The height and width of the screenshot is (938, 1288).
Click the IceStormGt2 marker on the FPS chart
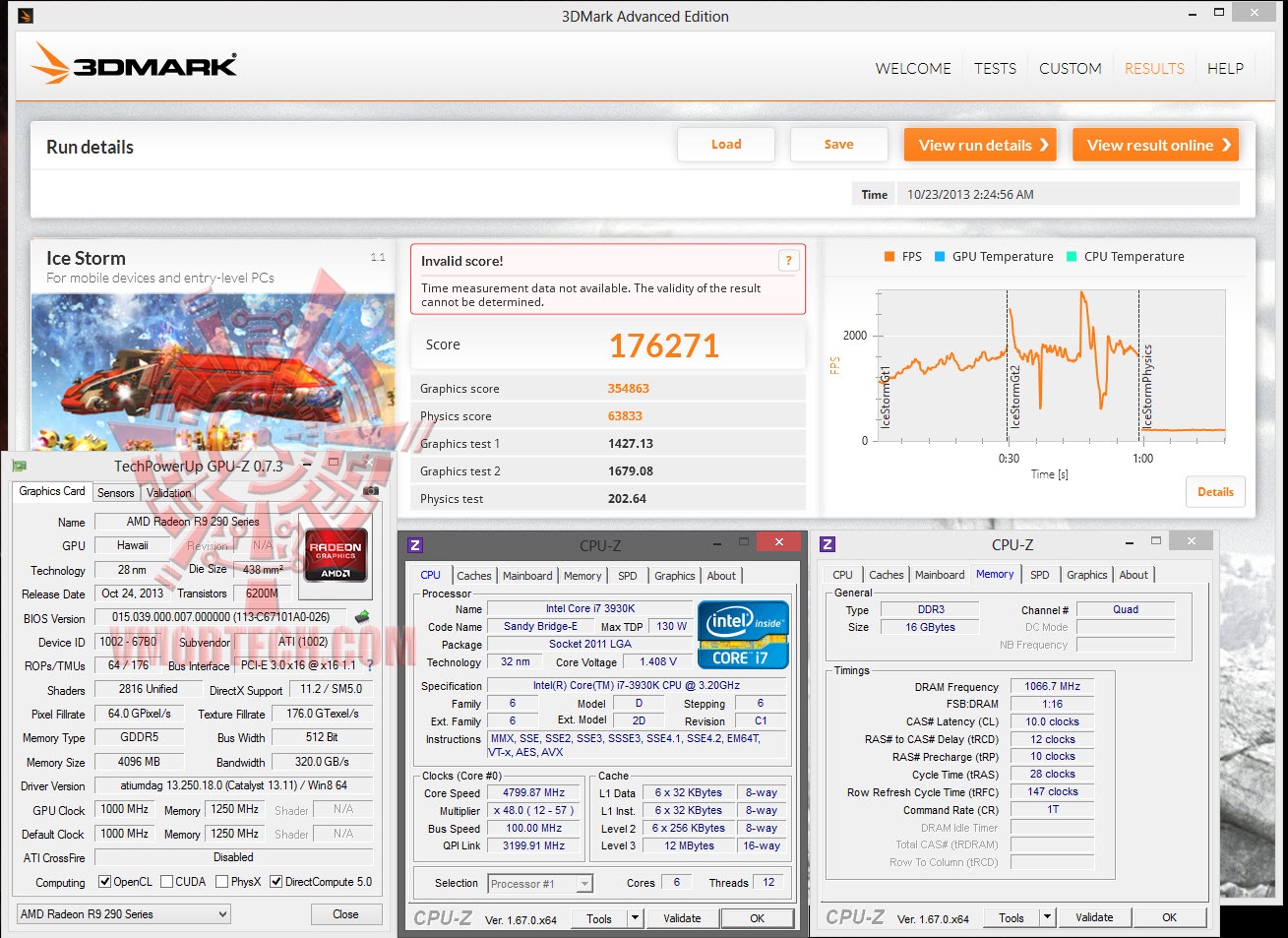tap(1014, 396)
